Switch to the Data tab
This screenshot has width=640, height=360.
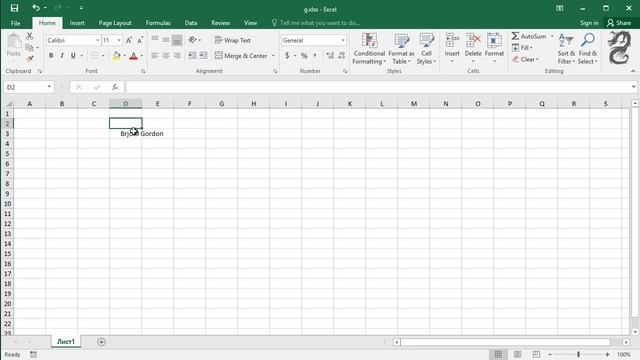(x=191, y=23)
